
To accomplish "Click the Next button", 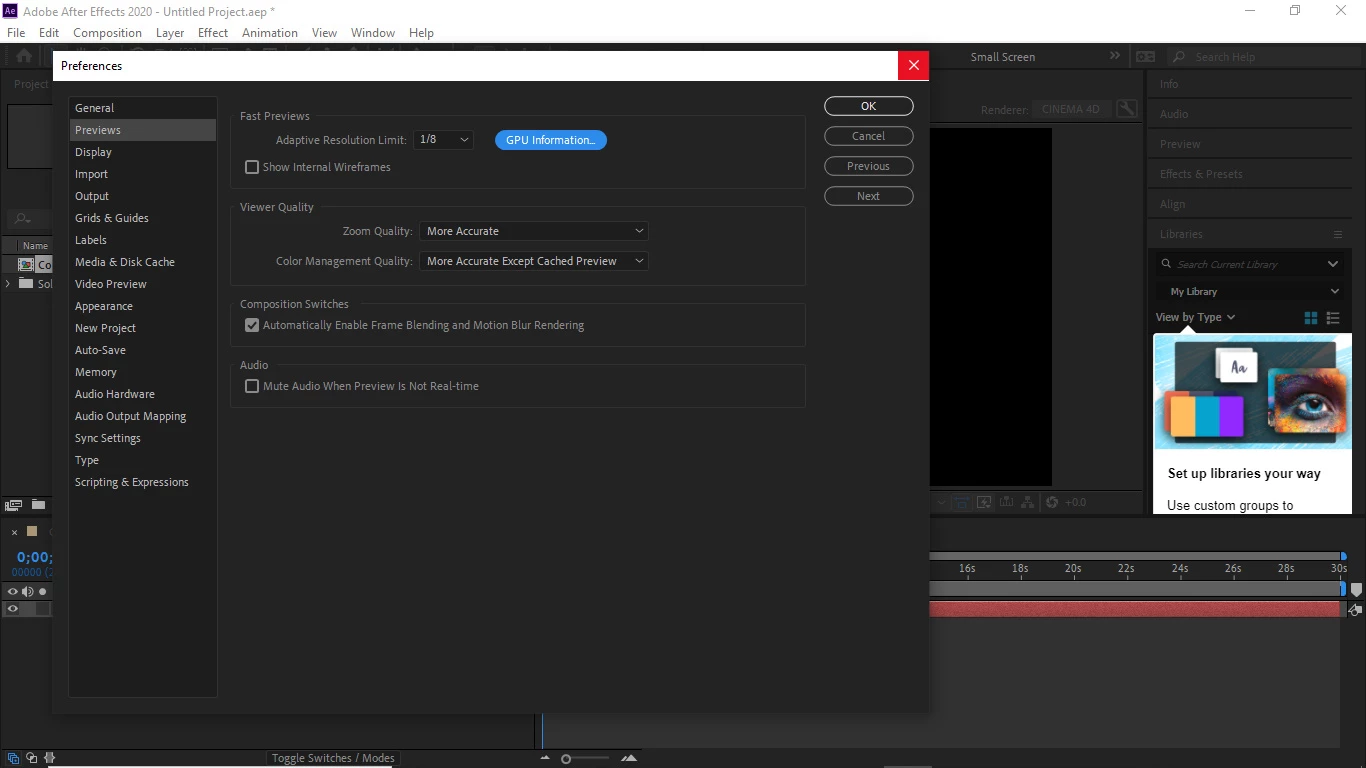I will [x=869, y=196].
